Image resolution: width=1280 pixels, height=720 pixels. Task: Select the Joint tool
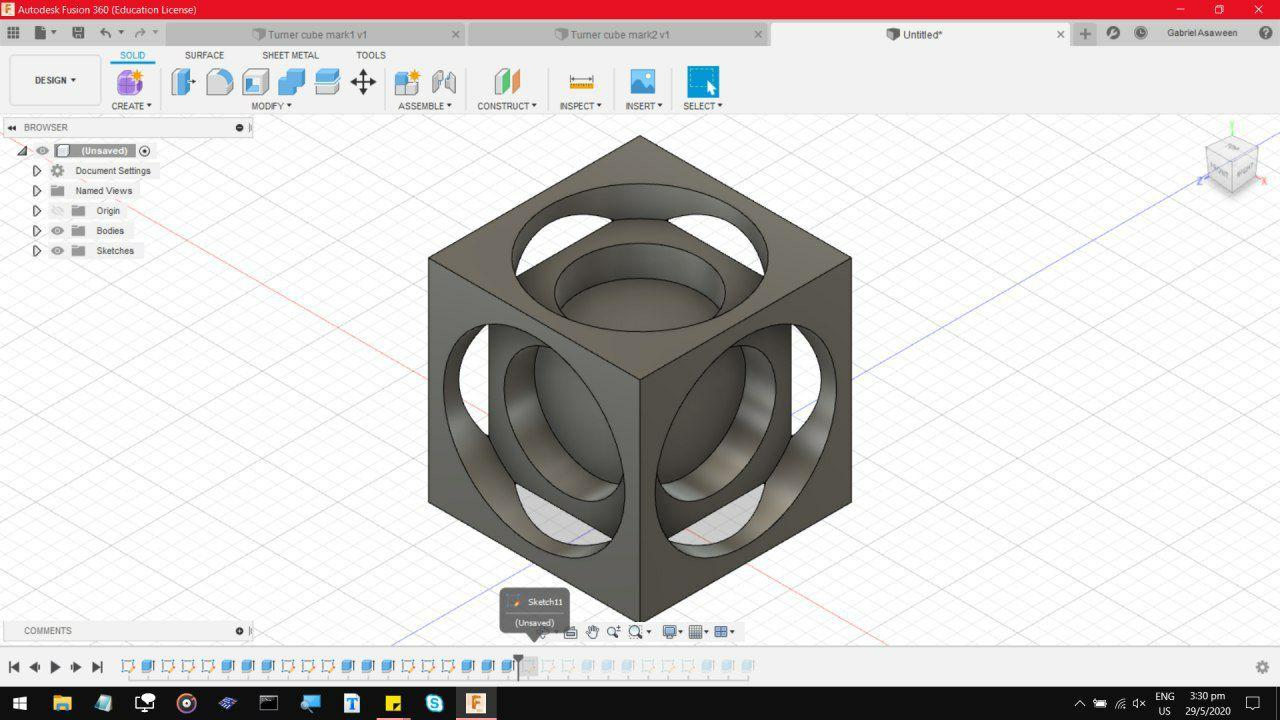tap(443, 82)
